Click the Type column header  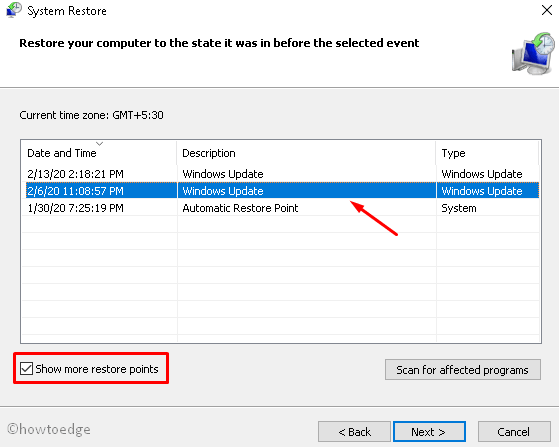487,153
